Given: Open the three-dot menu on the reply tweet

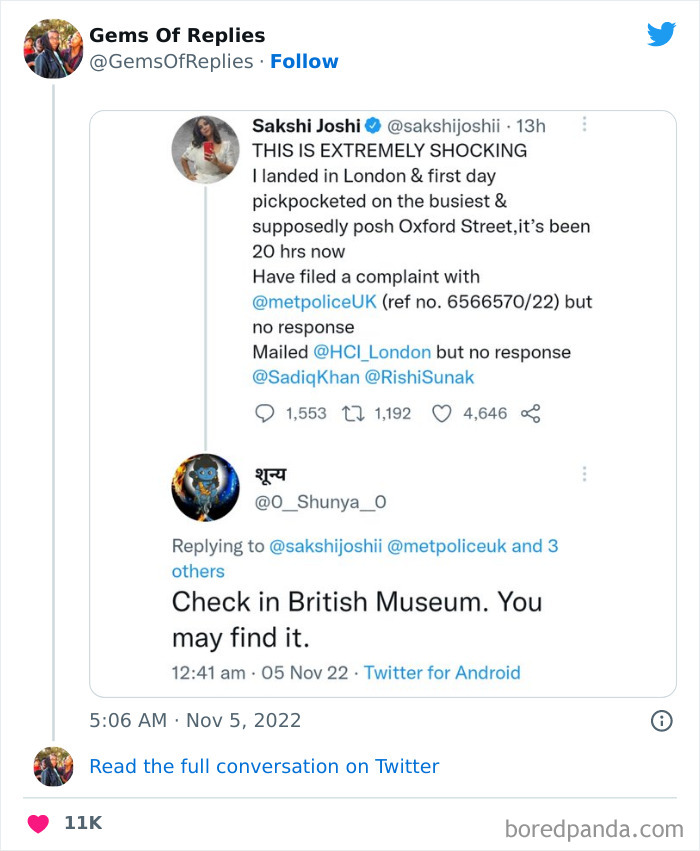Looking at the screenshot, I should coord(585,473).
